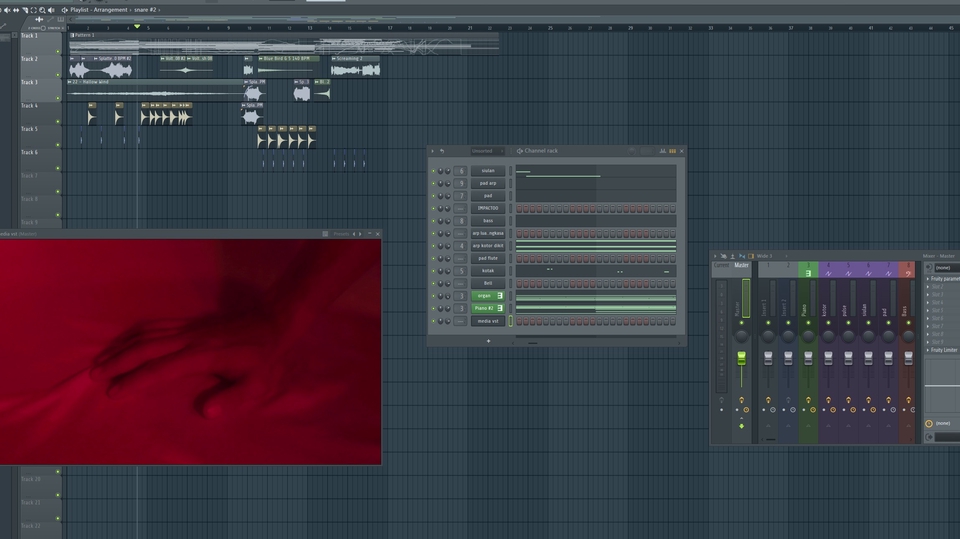Click the Master track pan knob

point(741,336)
